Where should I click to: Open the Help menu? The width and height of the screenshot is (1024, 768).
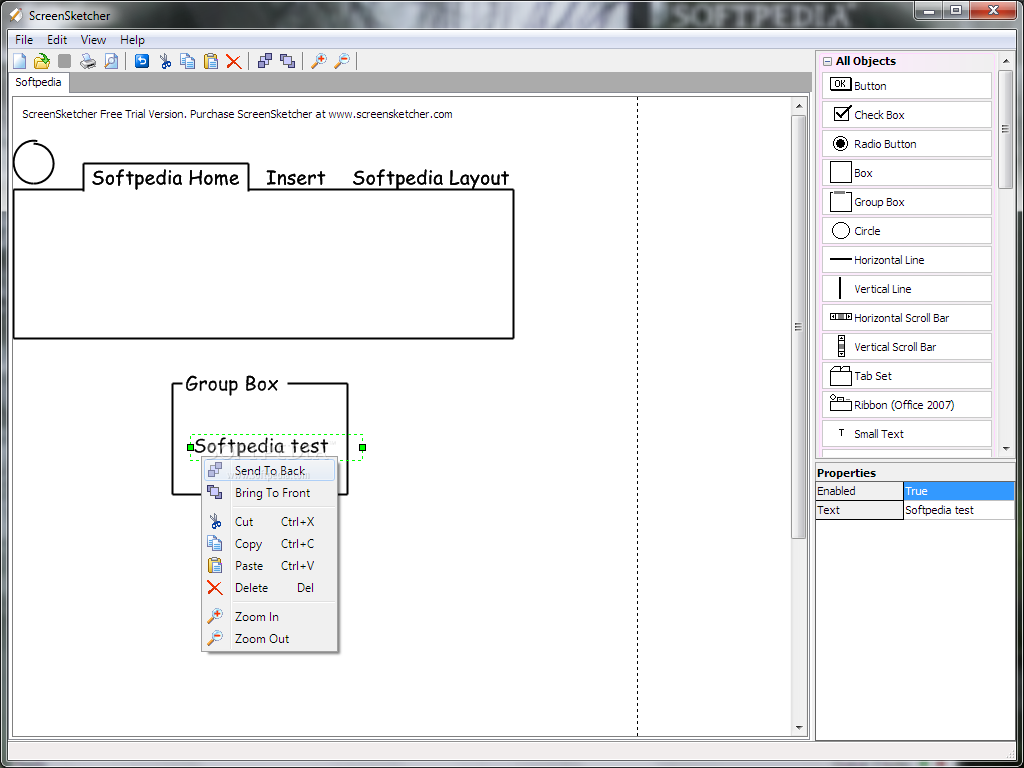132,40
